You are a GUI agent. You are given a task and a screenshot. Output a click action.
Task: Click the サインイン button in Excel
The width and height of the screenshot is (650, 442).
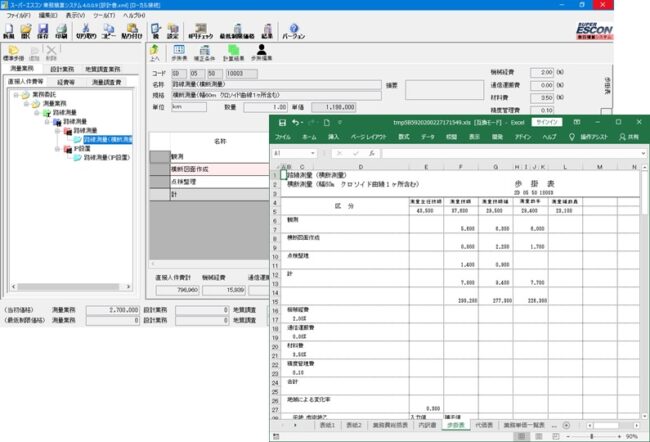pos(547,122)
